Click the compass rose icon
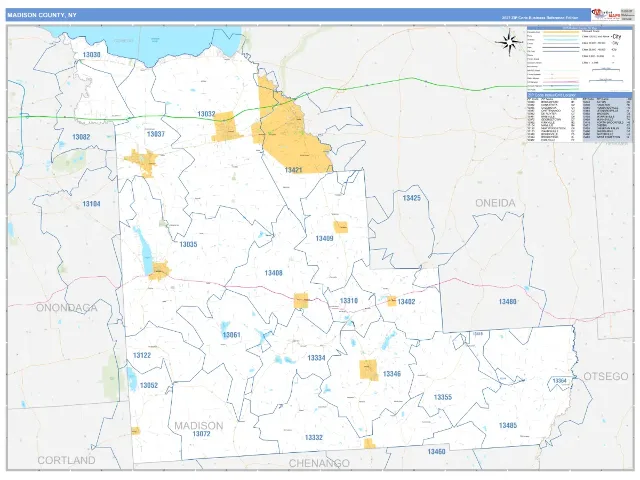 click(x=509, y=42)
